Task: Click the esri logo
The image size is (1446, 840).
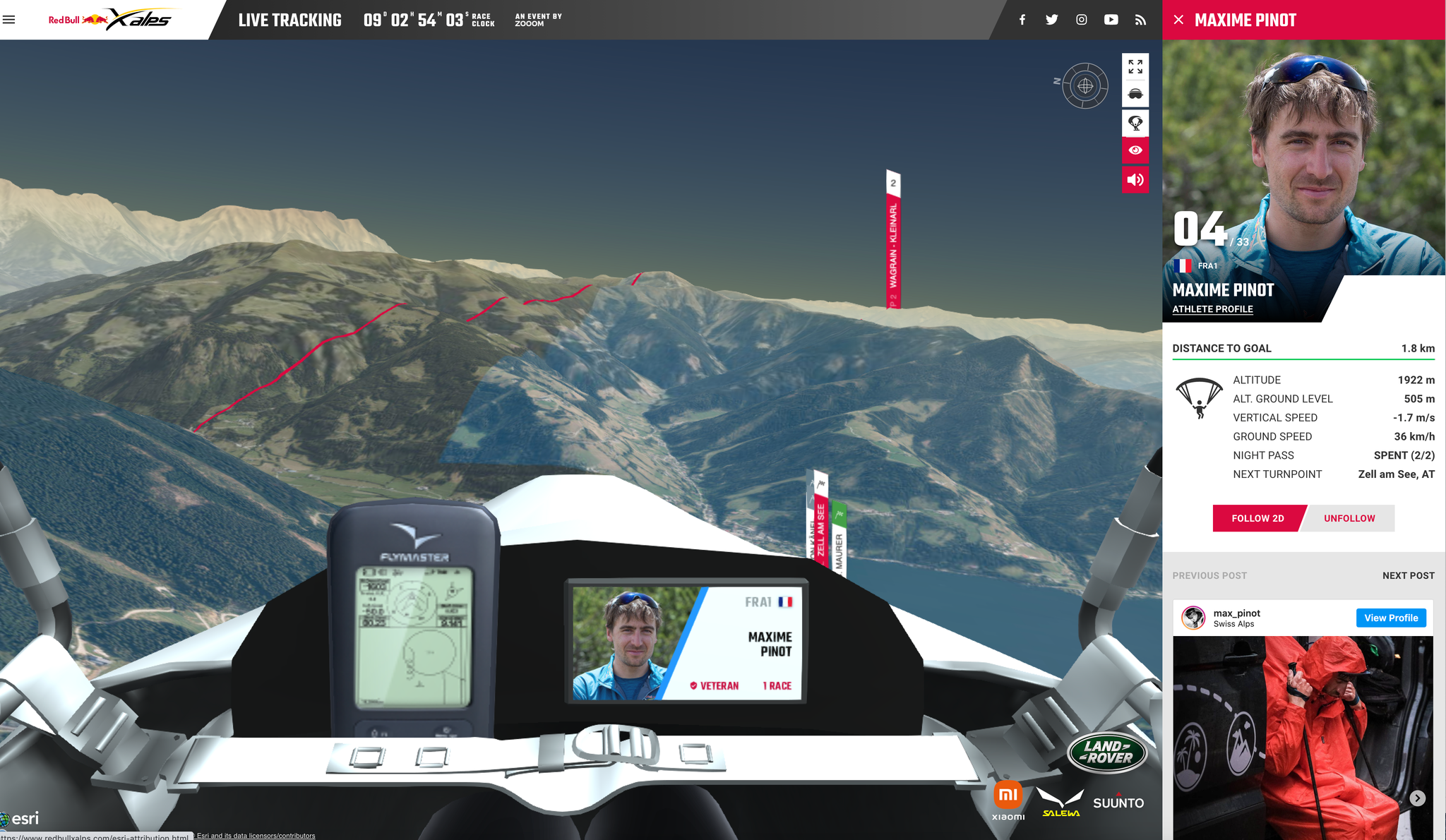Action: pos(20,819)
